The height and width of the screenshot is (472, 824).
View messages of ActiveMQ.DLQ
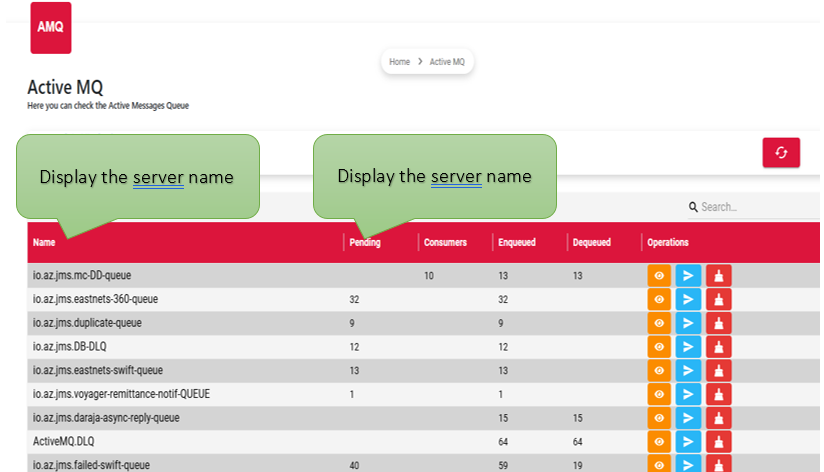(x=659, y=442)
